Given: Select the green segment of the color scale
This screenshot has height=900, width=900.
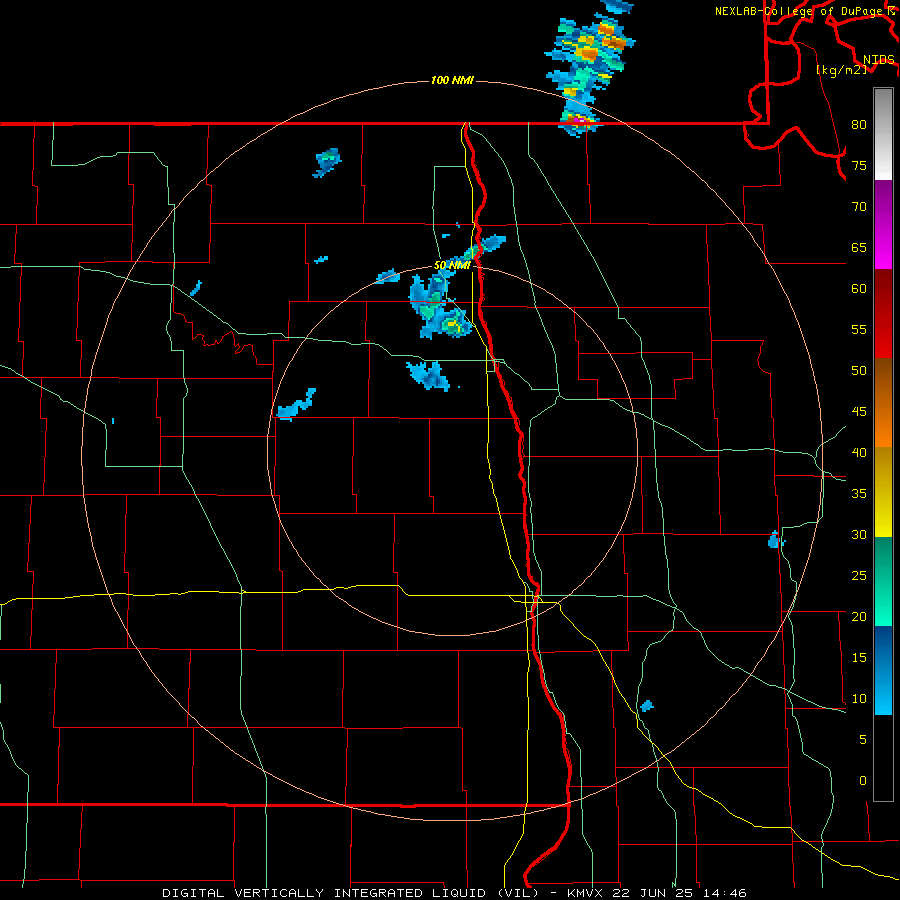Looking at the screenshot, I should (883, 581).
